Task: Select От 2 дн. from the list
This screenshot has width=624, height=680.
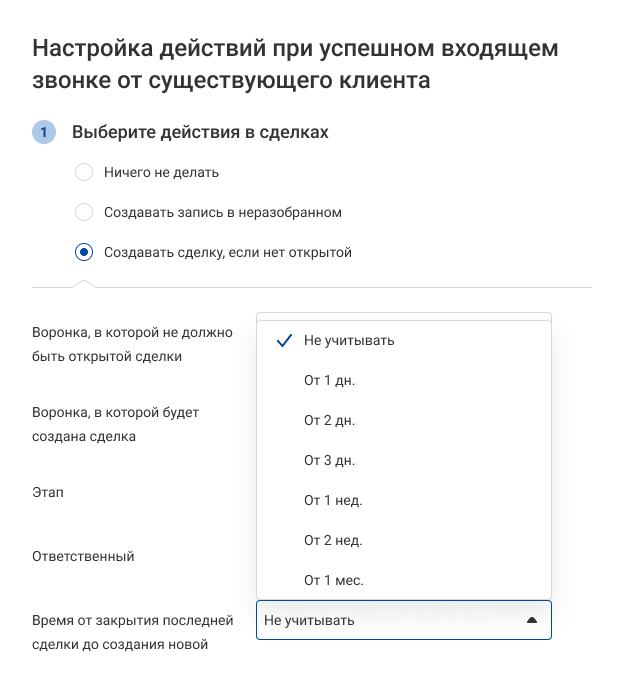Action: click(329, 420)
